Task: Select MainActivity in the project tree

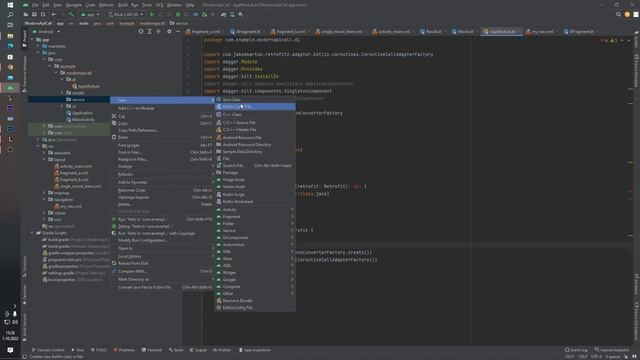Action: [83, 120]
